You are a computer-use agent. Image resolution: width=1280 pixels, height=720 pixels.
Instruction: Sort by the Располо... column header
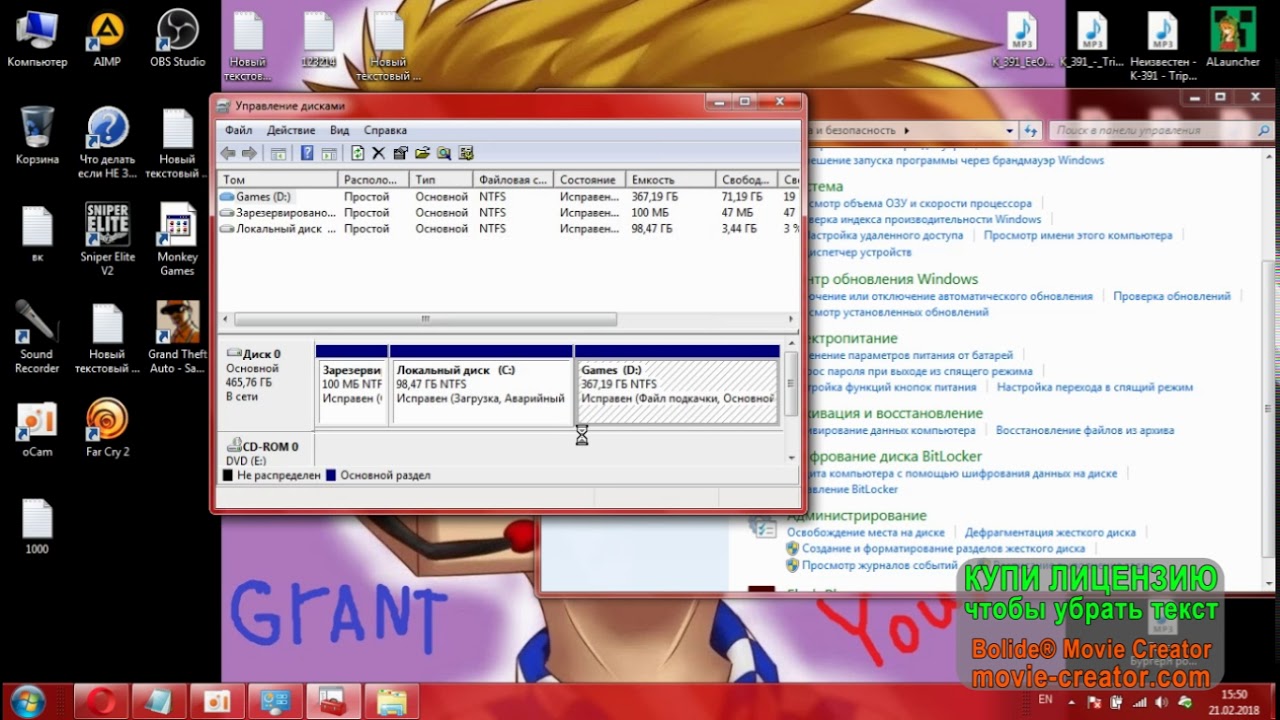(x=373, y=180)
